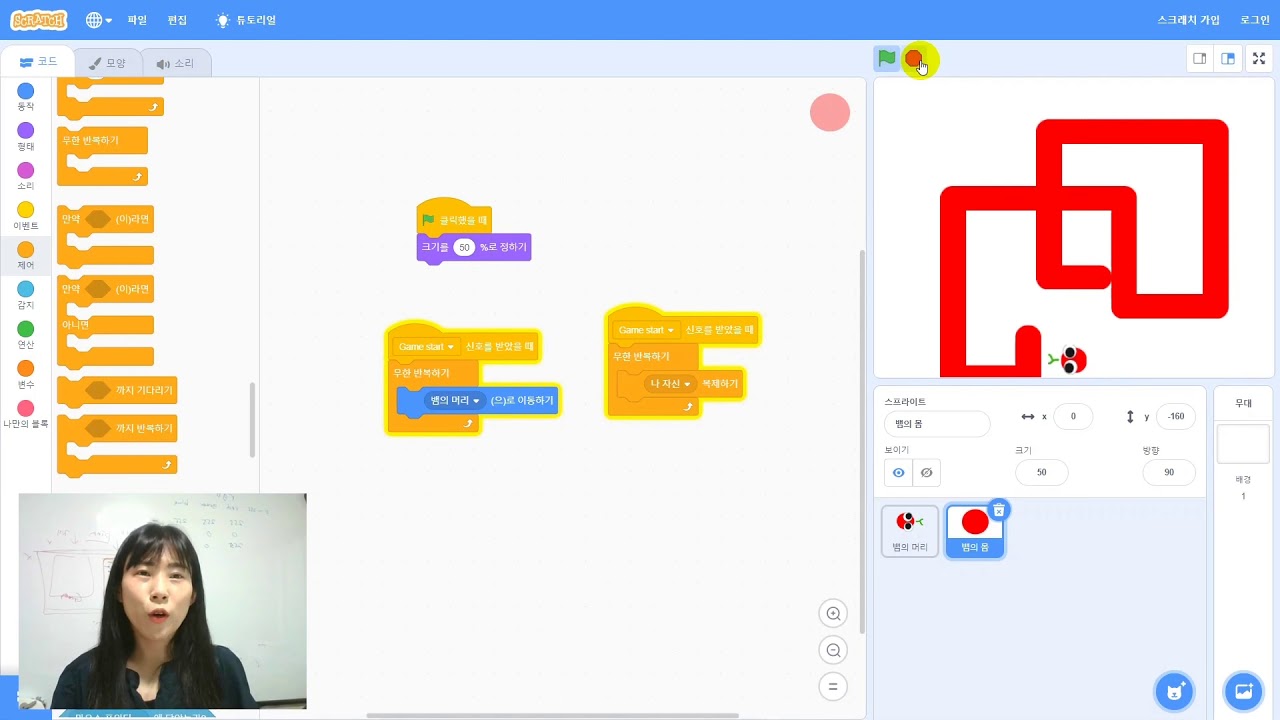Select the 뱀의 몸 sprite thumbnail
This screenshot has height=720, width=1280.
coord(974,531)
